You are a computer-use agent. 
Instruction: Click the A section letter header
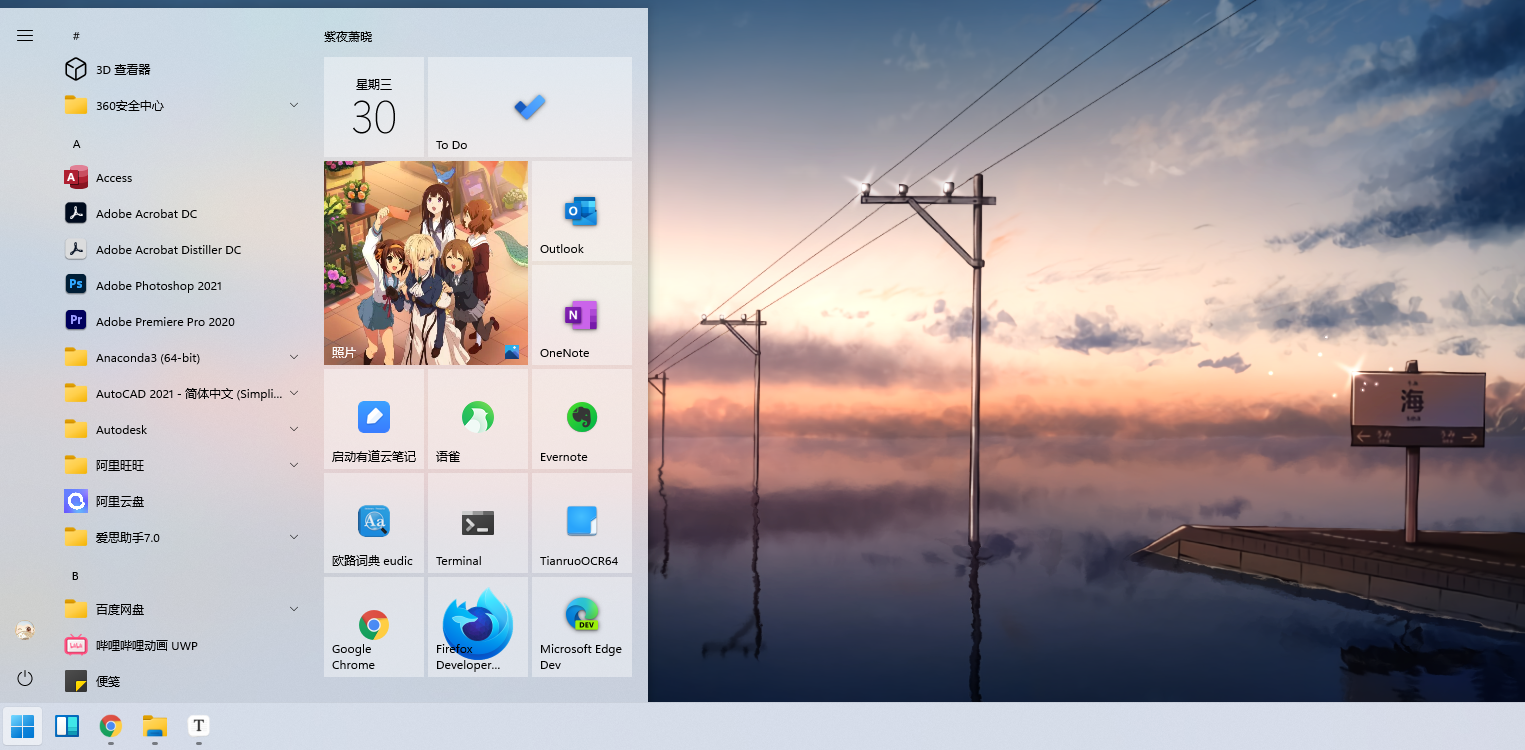[76, 144]
